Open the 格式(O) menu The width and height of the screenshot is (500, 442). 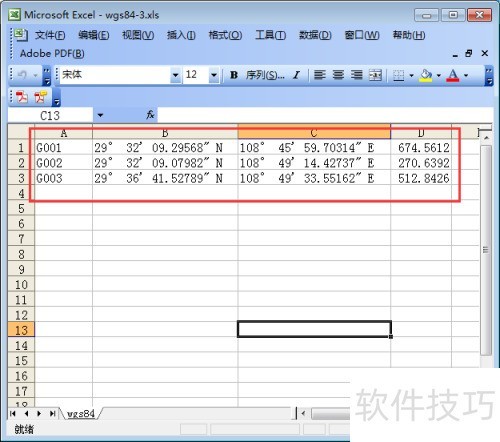pyautogui.click(x=225, y=35)
